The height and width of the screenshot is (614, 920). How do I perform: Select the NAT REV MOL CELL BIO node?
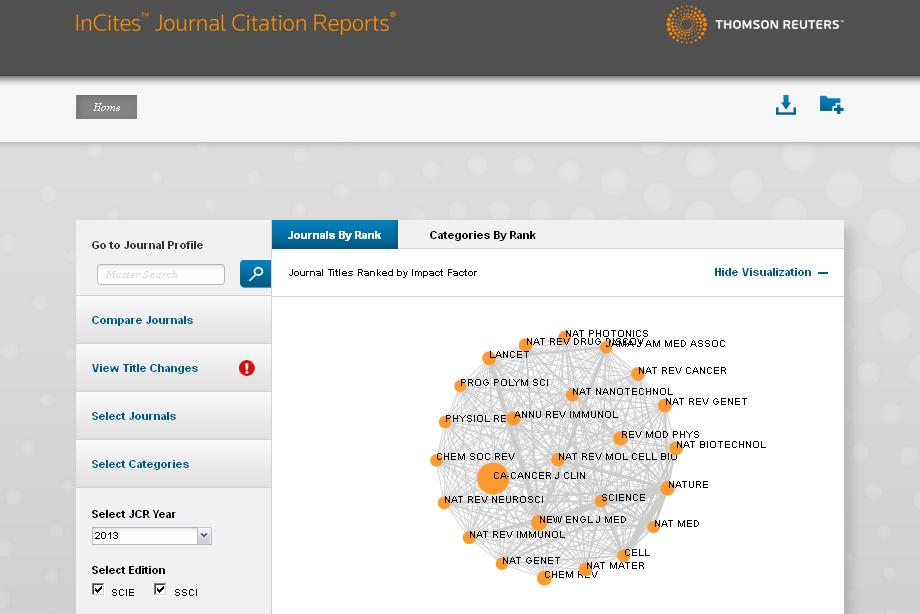point(557,460)
